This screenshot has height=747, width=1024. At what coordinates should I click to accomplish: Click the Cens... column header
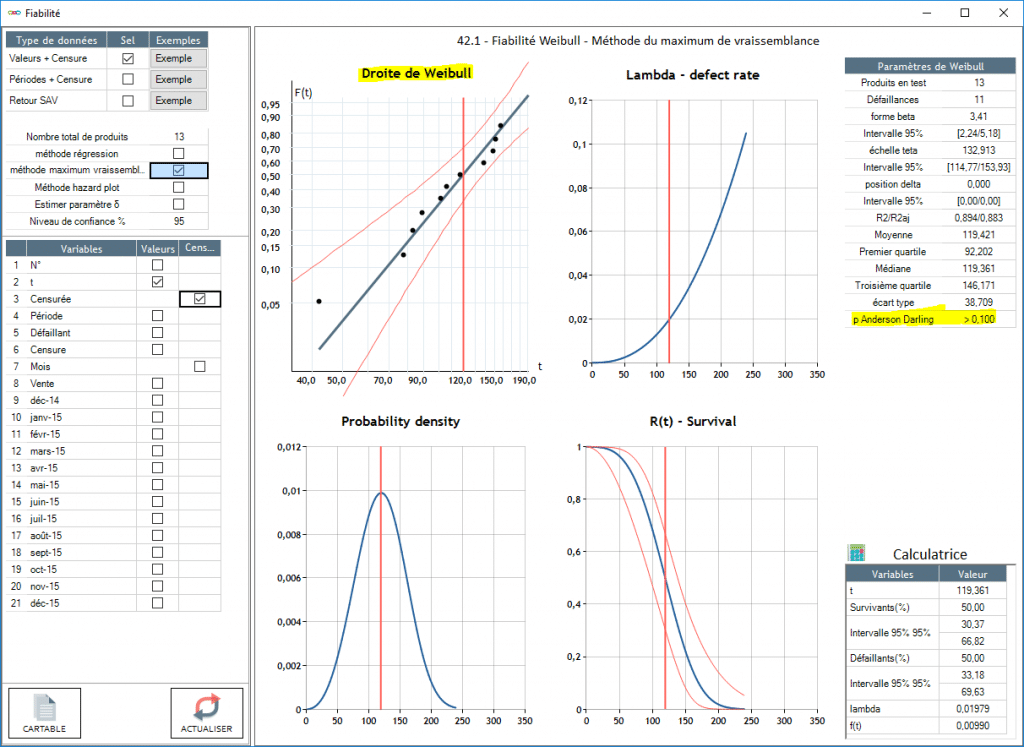(200, 249)
